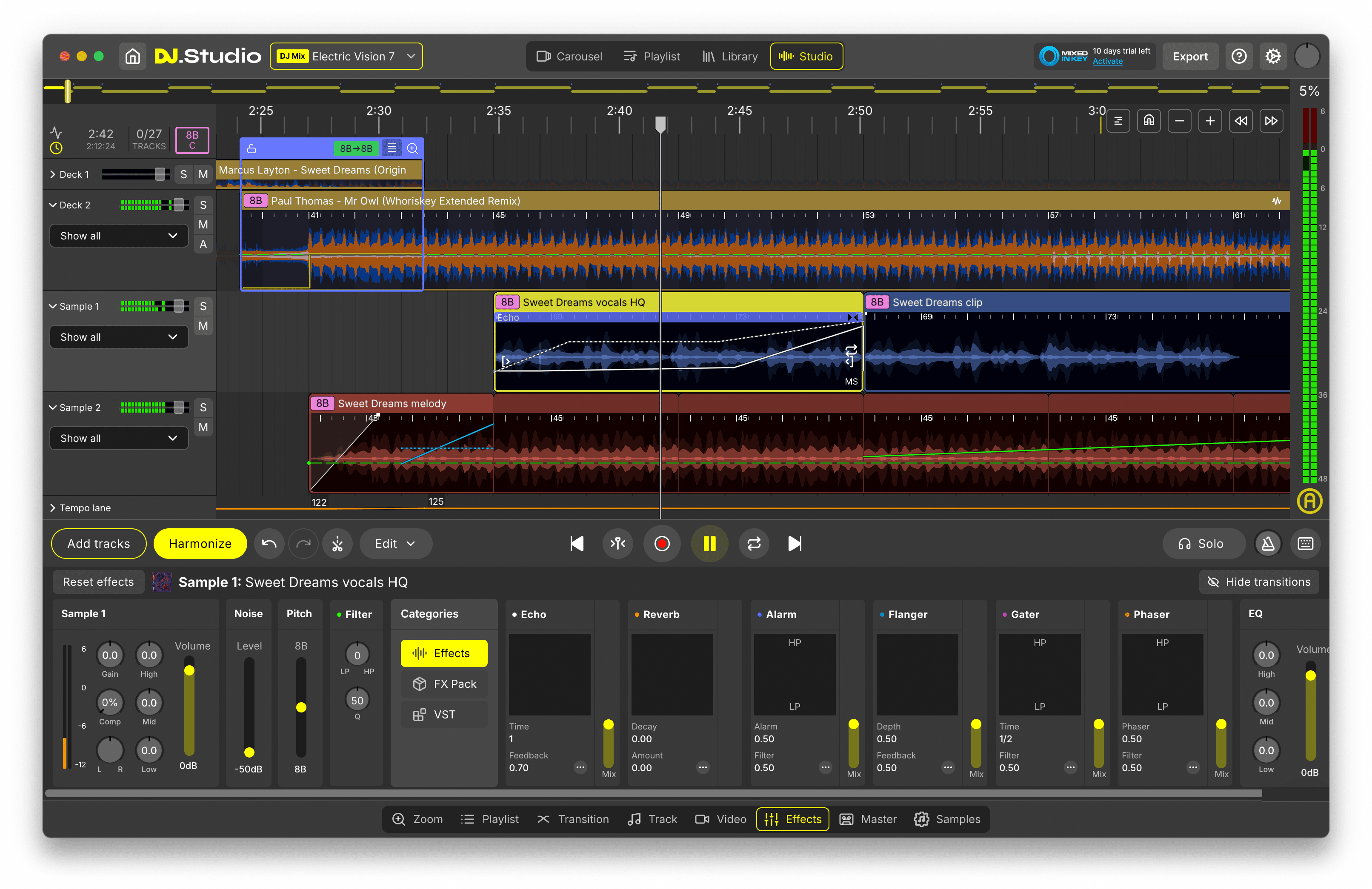Toggle the Filter effect on

click(x=339, y=614)
